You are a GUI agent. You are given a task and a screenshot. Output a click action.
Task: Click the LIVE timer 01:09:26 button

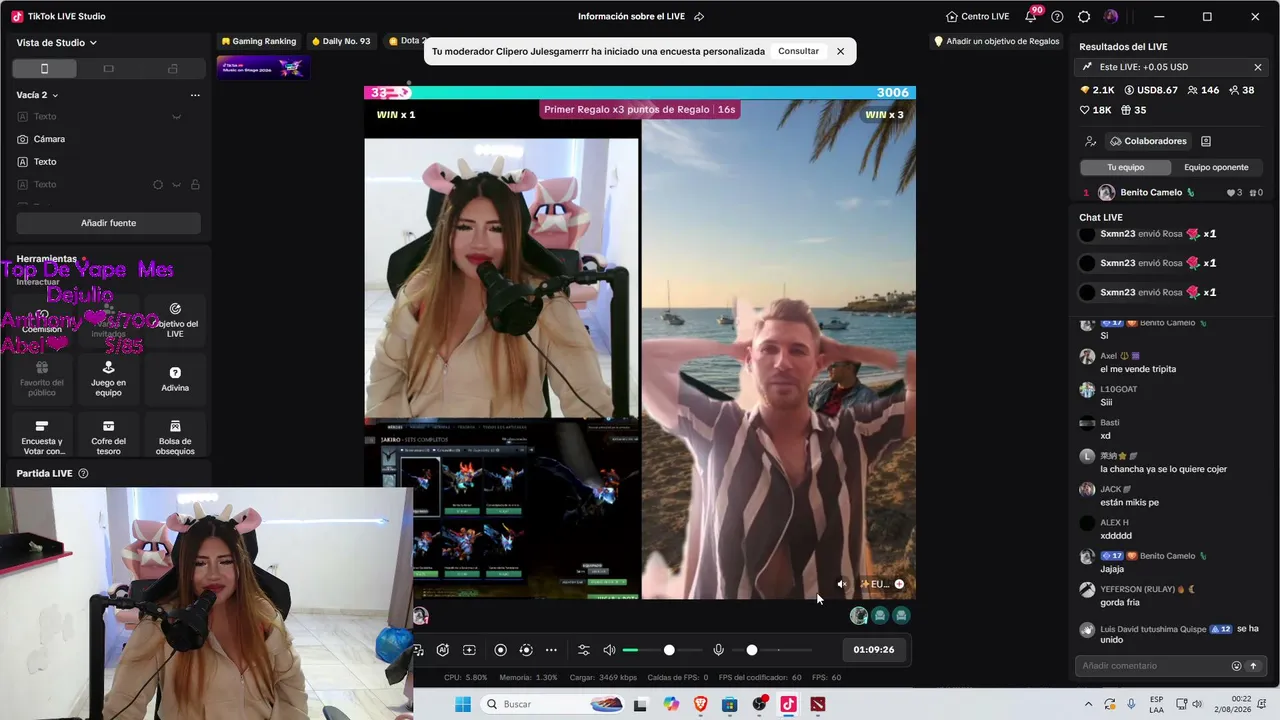874,650
